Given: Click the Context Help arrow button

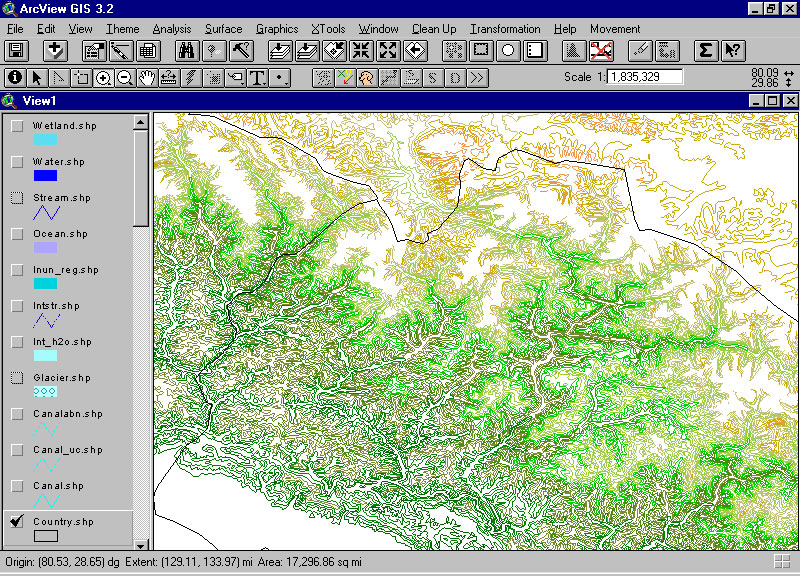Looking at the screenshot, I should coord(732,50).
